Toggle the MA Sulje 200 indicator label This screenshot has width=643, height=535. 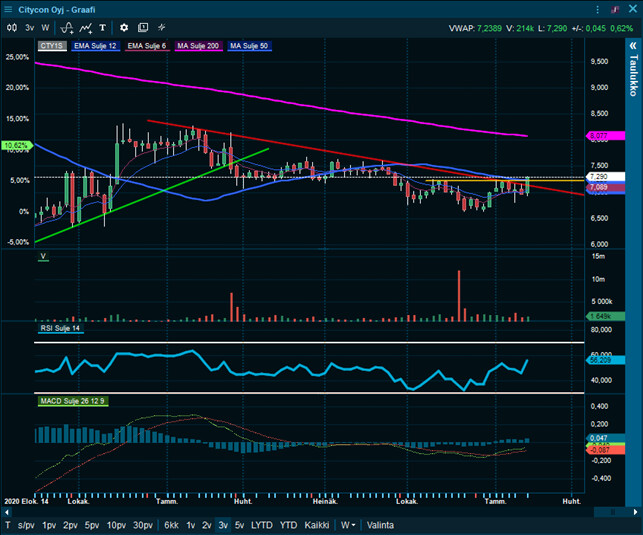click(200, 46)
